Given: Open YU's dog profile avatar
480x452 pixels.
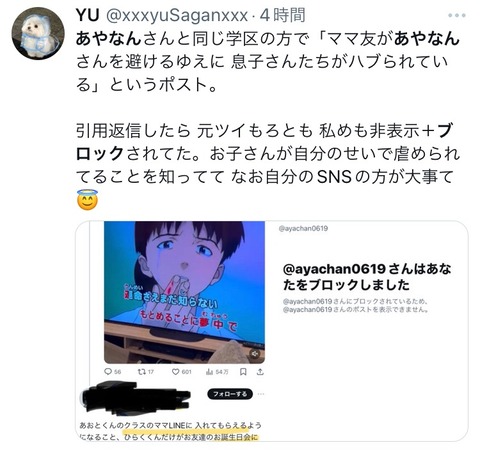Looking at the screenshot, I should pos(38,33).
